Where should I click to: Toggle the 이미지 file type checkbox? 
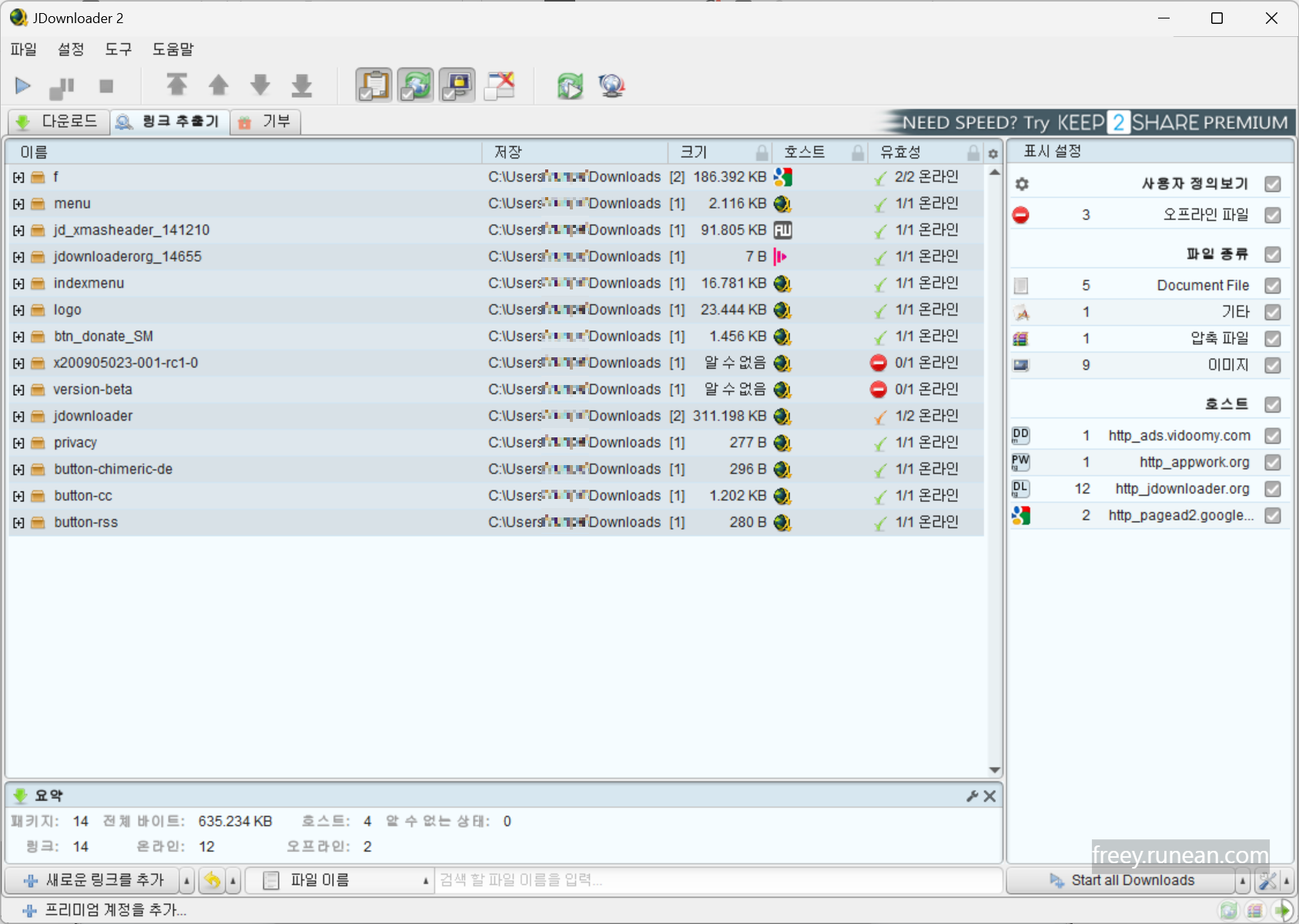pyautogui.click(x=1273, y=365)
